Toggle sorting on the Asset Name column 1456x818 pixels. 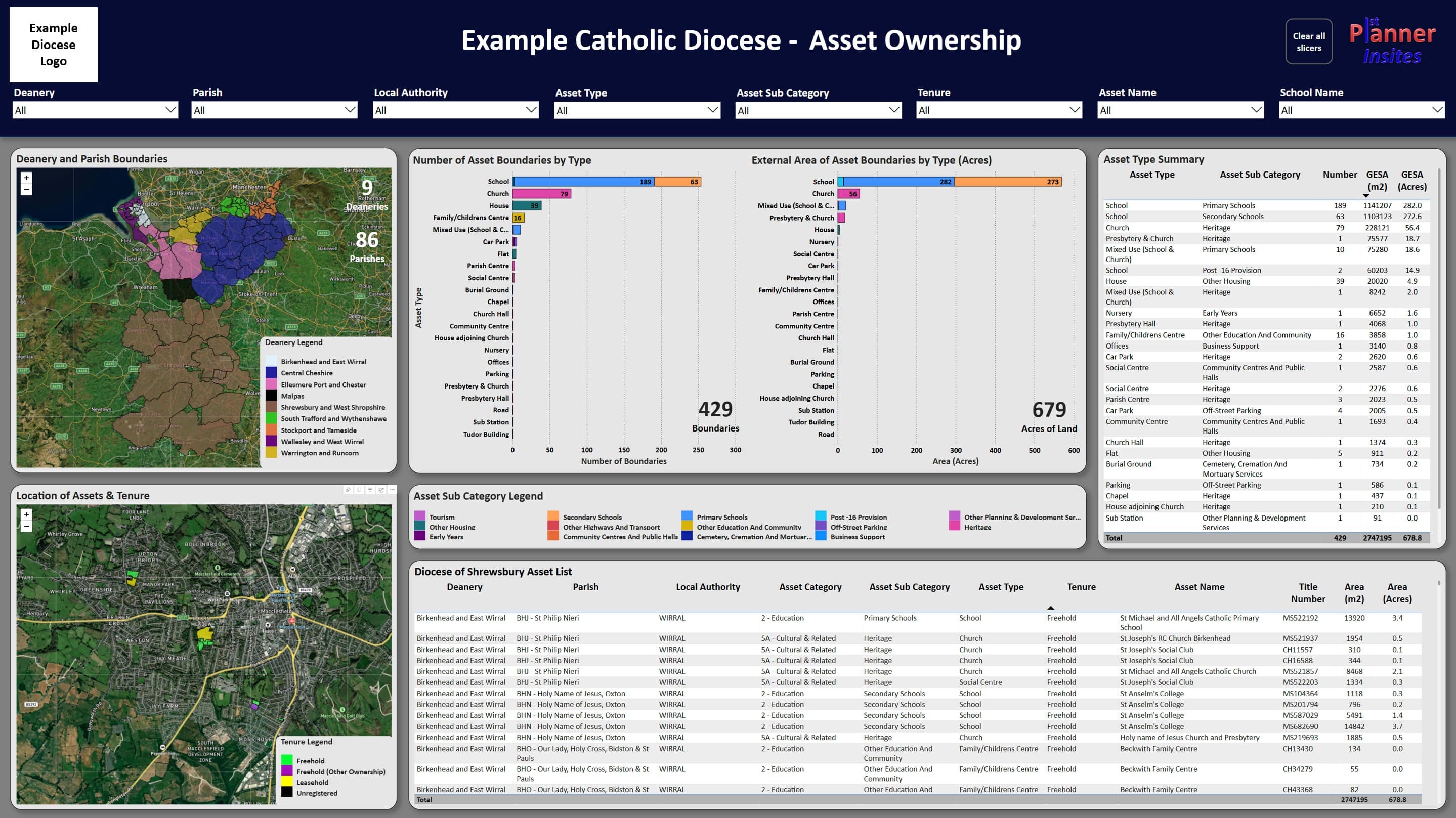1200,587
